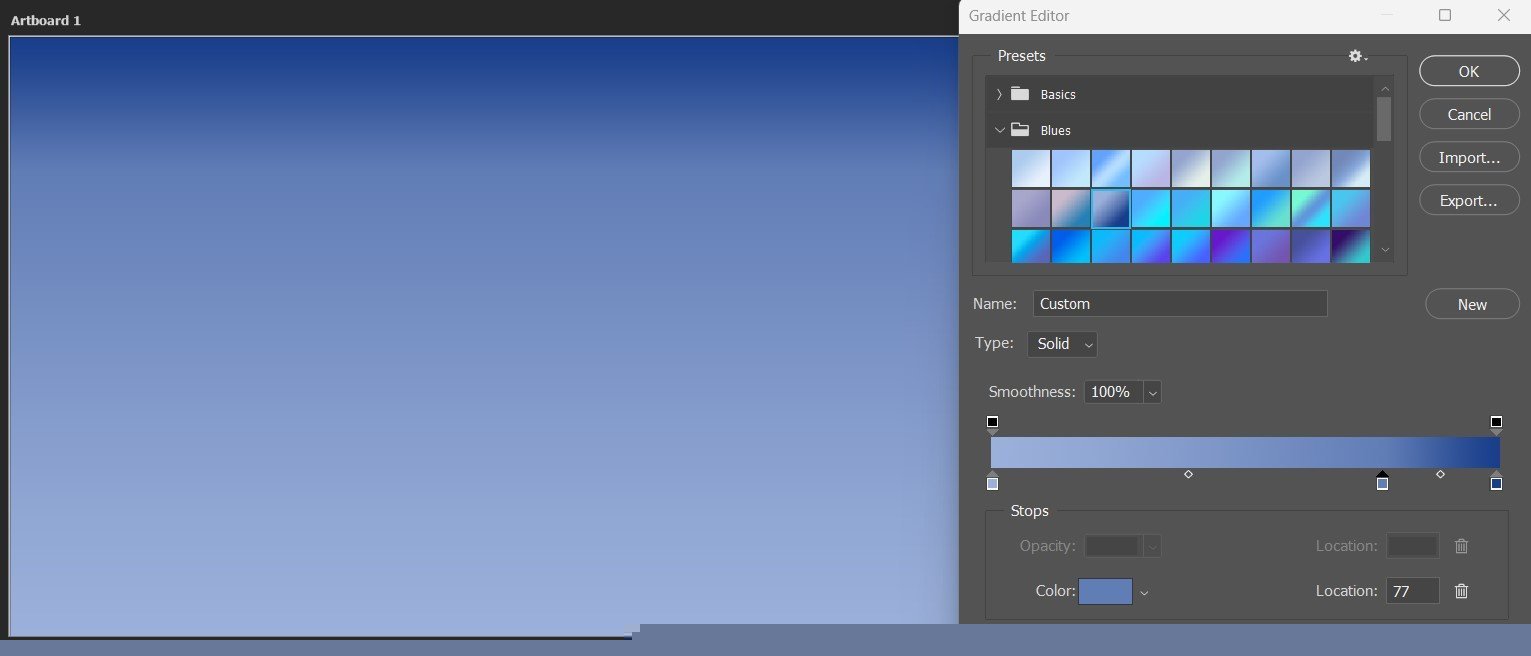Expand the Basics presets folder
Image resolution: width=1531 pixels, height=656 pixels.
999,94
